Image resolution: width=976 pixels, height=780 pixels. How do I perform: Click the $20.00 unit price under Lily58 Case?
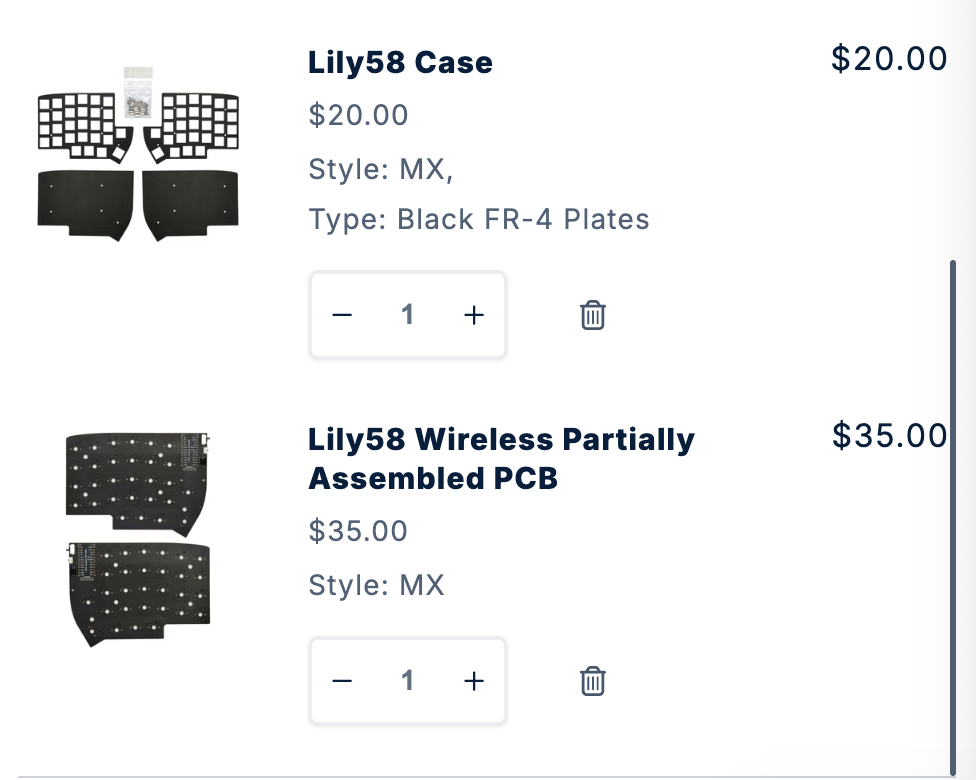pyautogui.click(x=358, y=116)
